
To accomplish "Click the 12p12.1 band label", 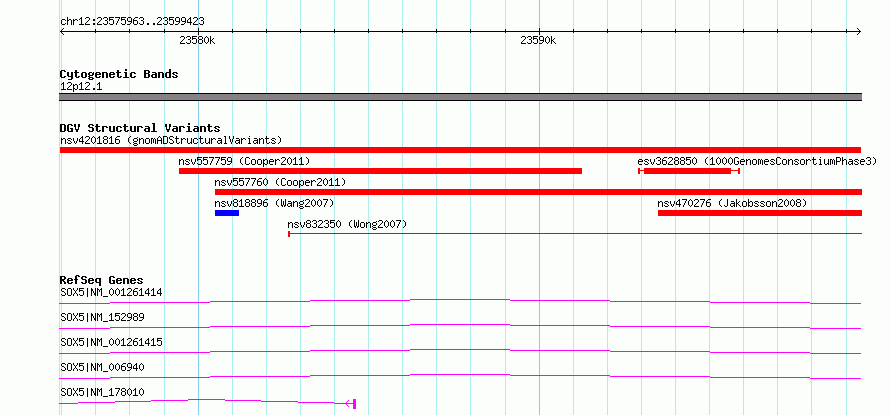I will click(81, 87).
